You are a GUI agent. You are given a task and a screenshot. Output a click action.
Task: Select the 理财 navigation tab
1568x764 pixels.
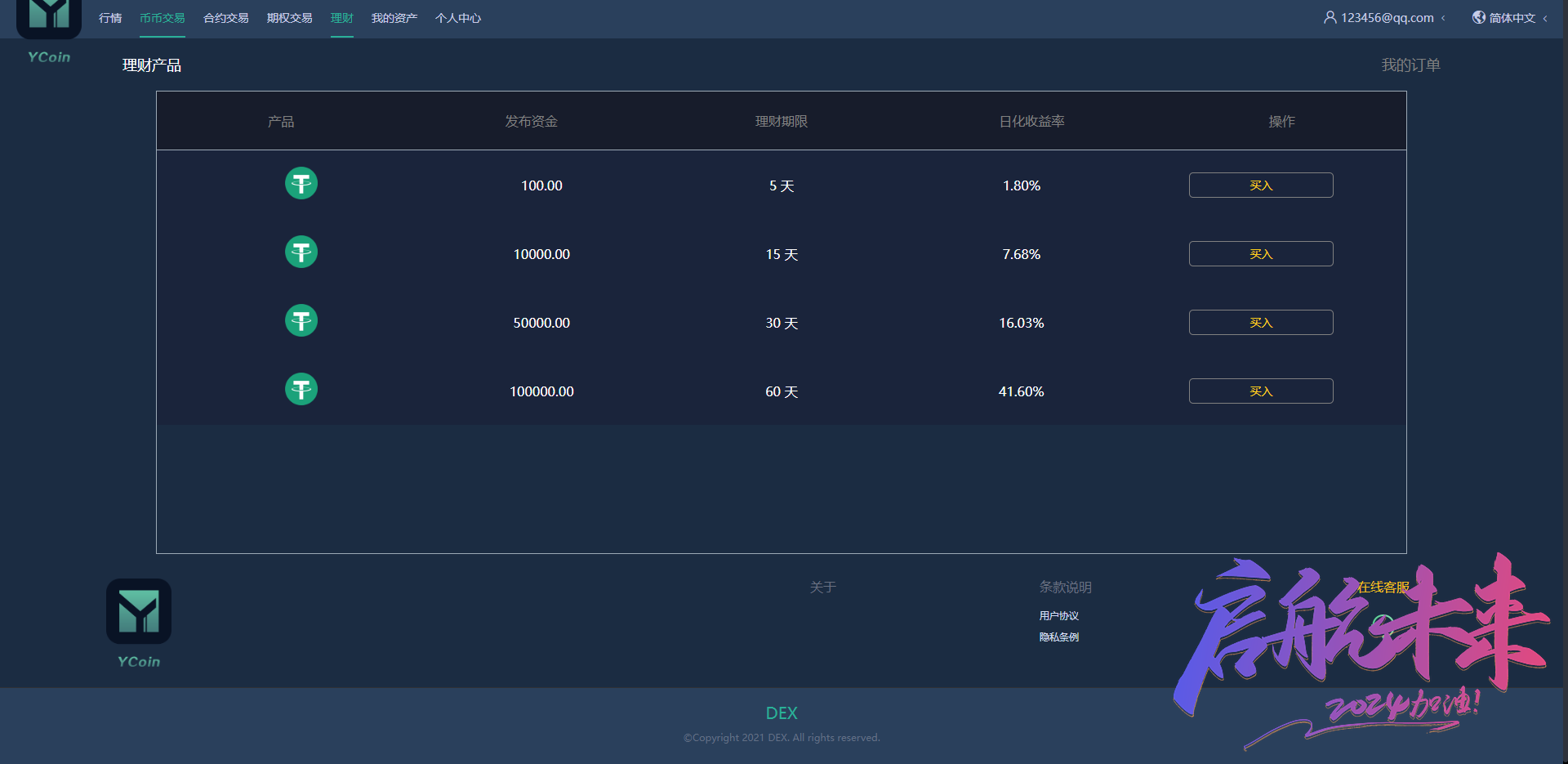click(x=341, y=18)
